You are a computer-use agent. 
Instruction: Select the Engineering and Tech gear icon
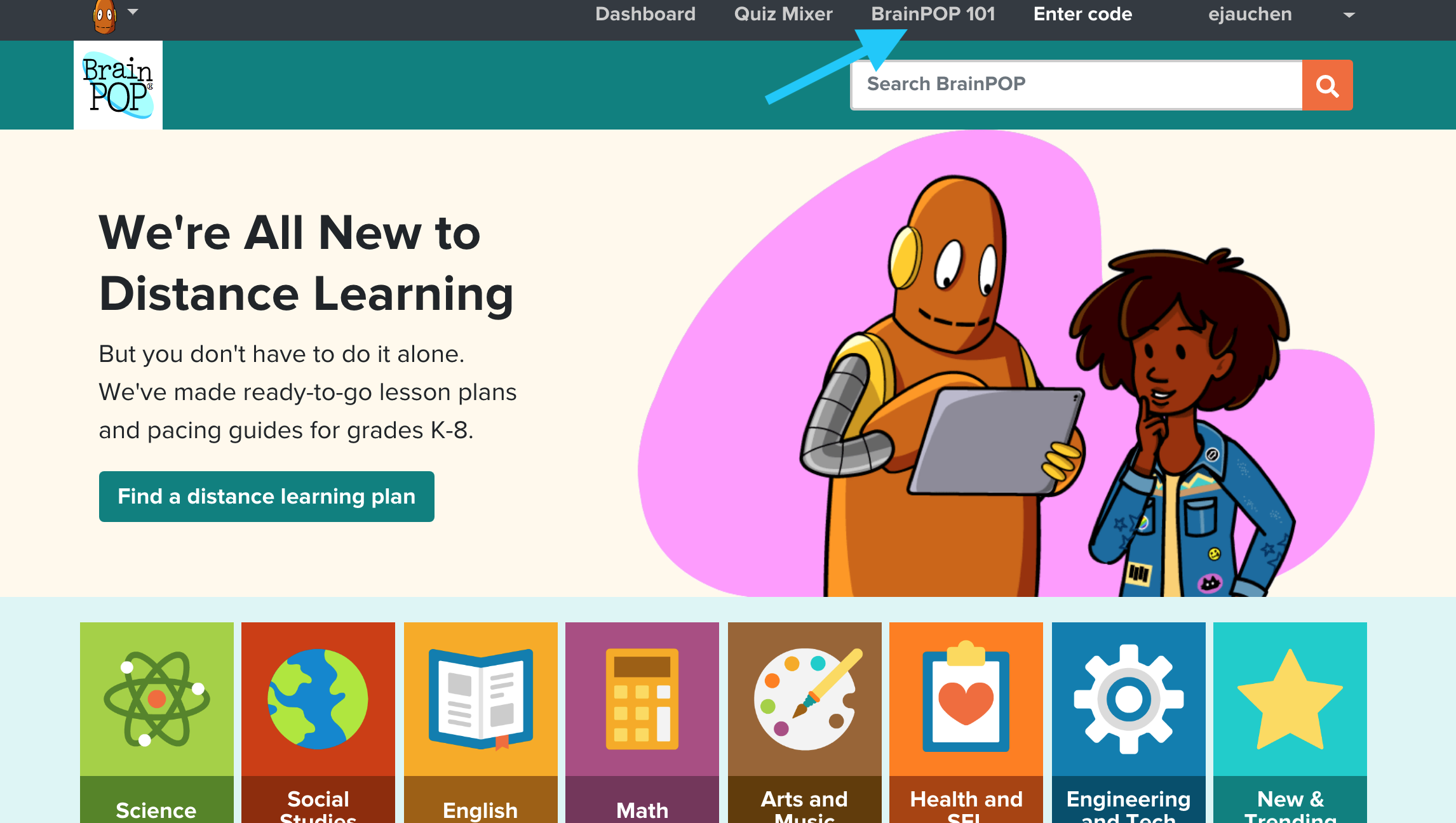pyautogui.click(x=1129, y=699)
